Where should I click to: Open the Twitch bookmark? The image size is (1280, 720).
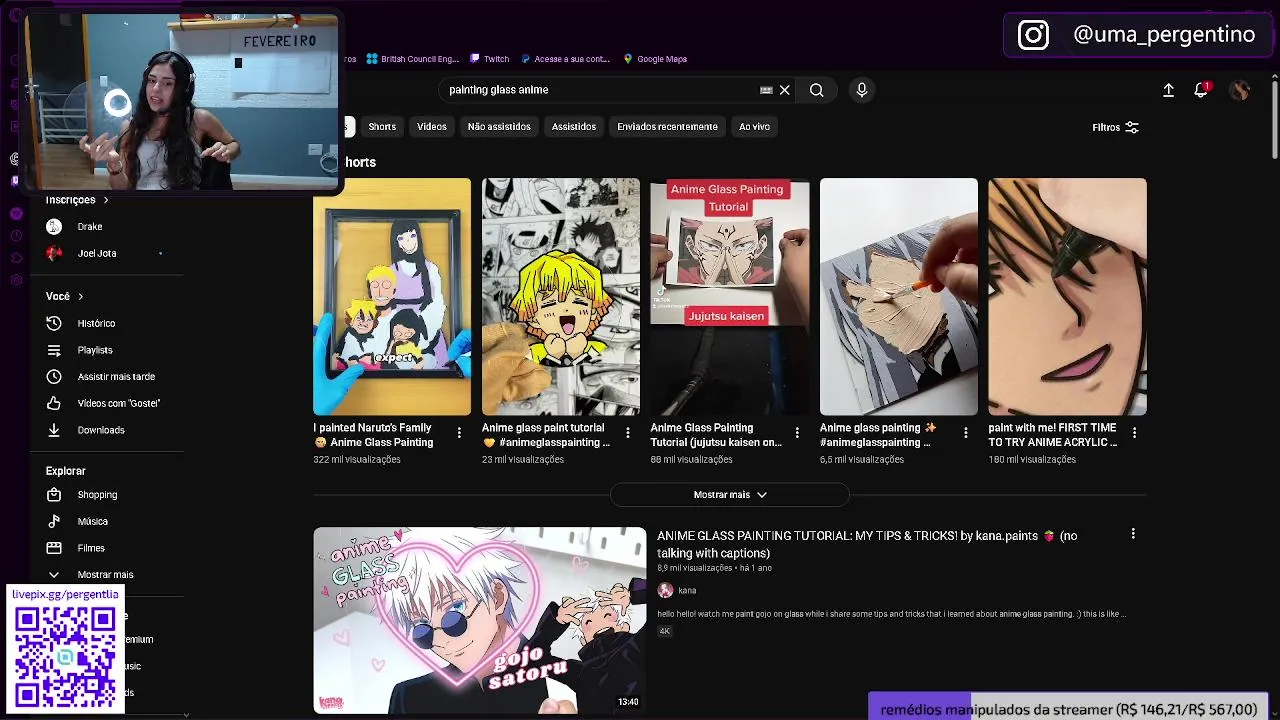[x=490, y=59]
